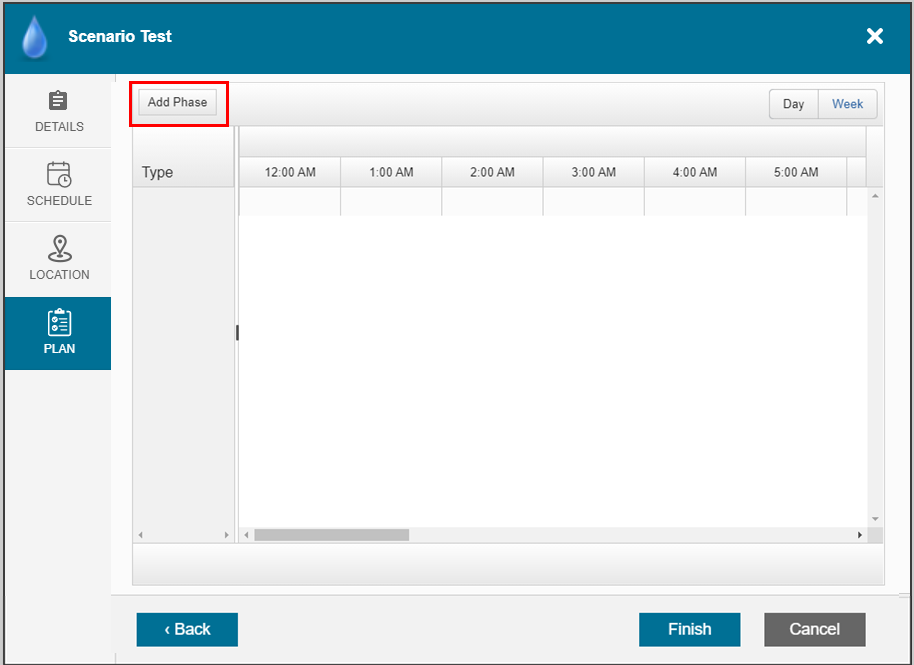Switch timeline to Day view
The height and width of the screenshot is (665, 914).
coord(793,104)
